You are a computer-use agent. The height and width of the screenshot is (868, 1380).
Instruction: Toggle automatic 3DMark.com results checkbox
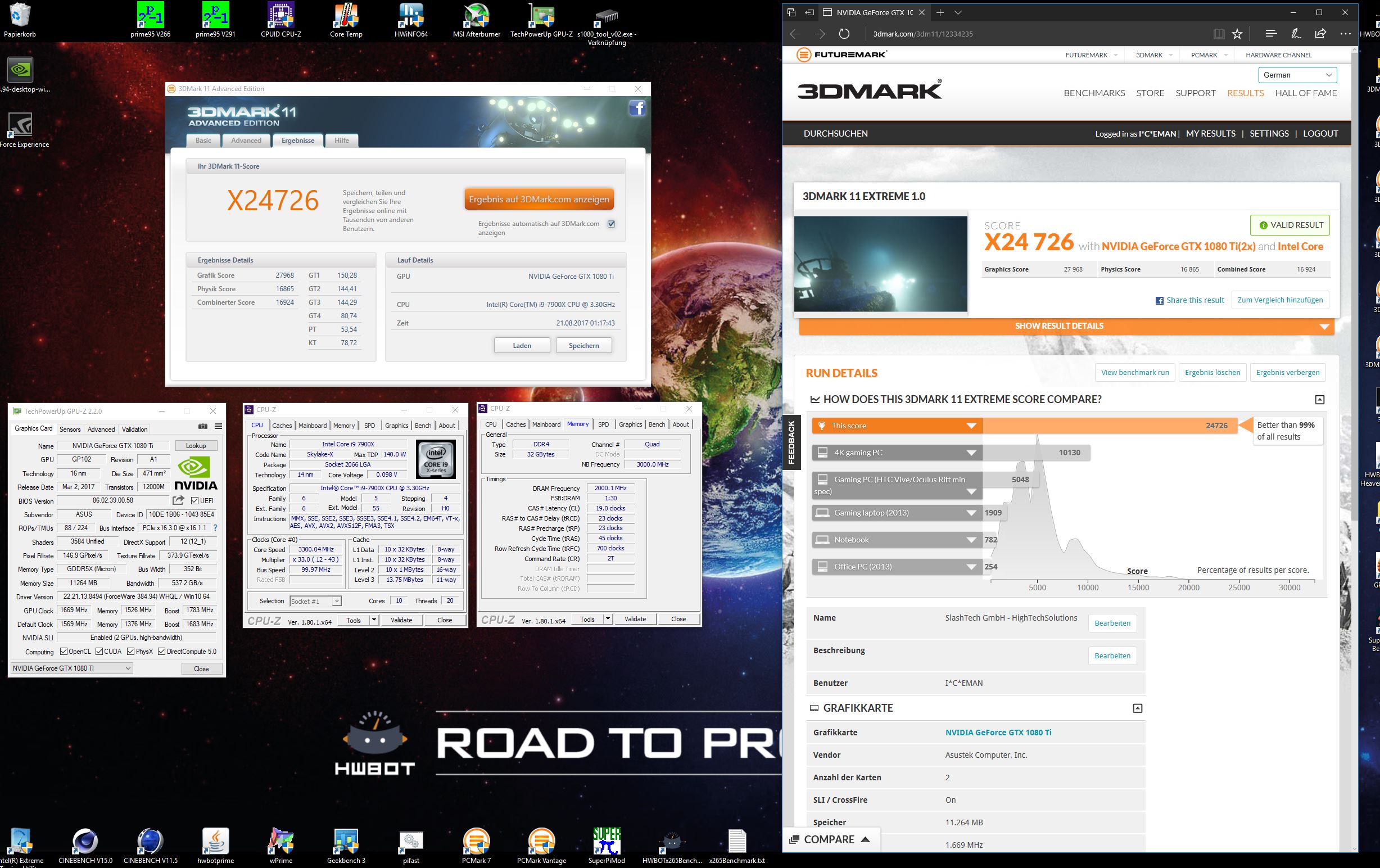pyautogui.click(x=611, y=224)
